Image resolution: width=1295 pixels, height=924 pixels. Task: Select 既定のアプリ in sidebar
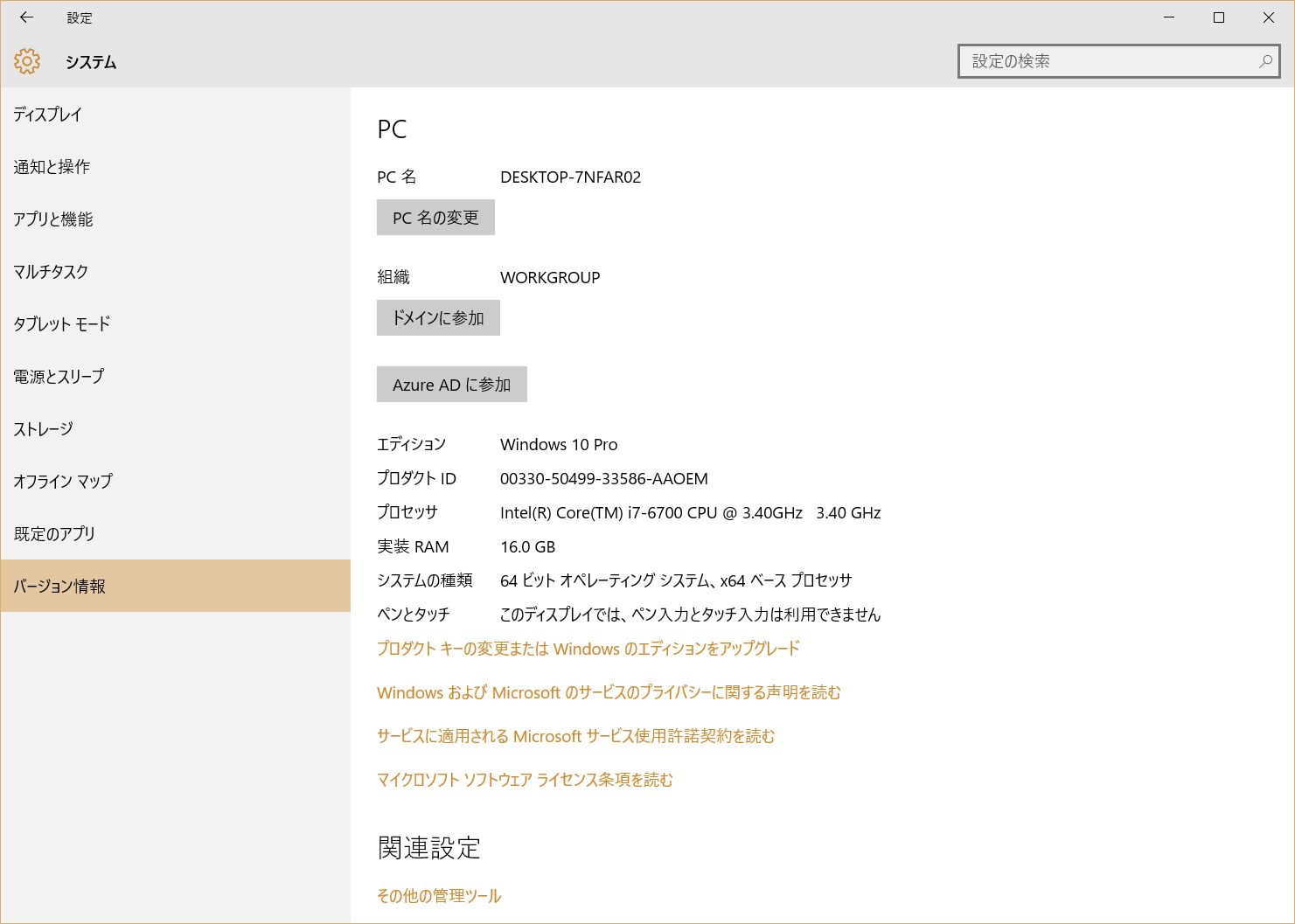click(x=175, y=533)
